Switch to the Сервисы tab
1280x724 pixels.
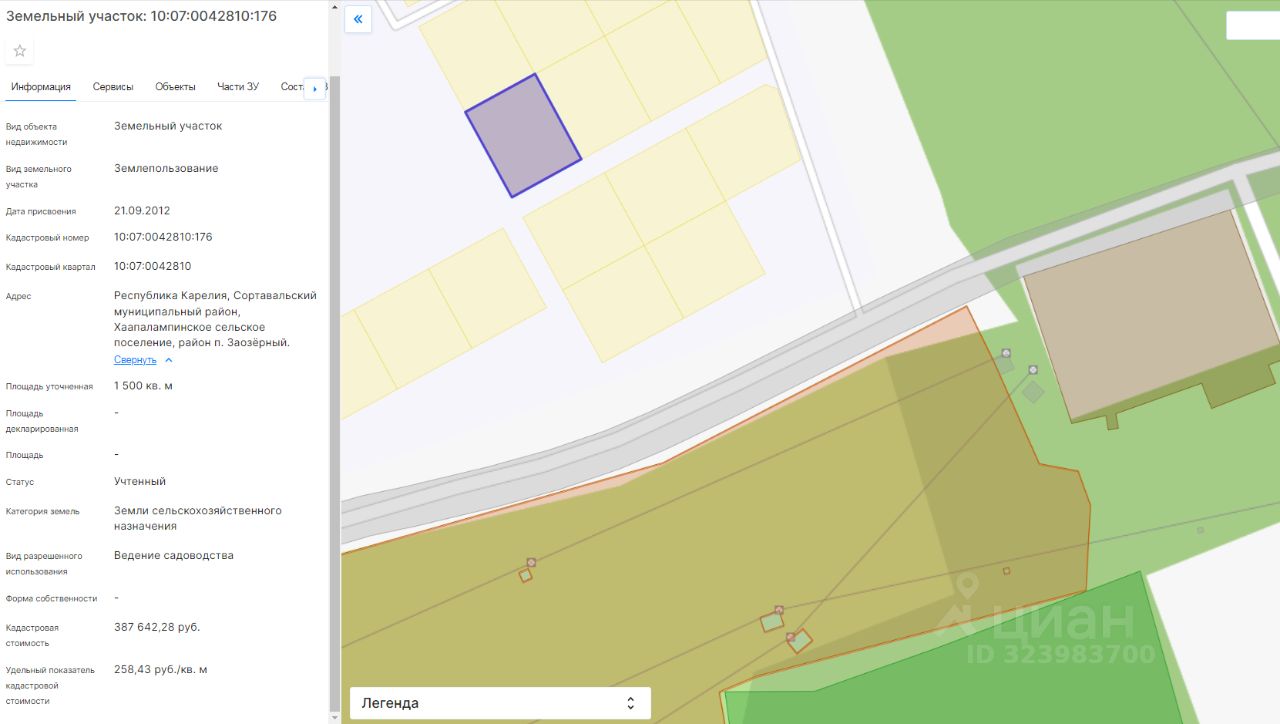[x=113, y=87]
